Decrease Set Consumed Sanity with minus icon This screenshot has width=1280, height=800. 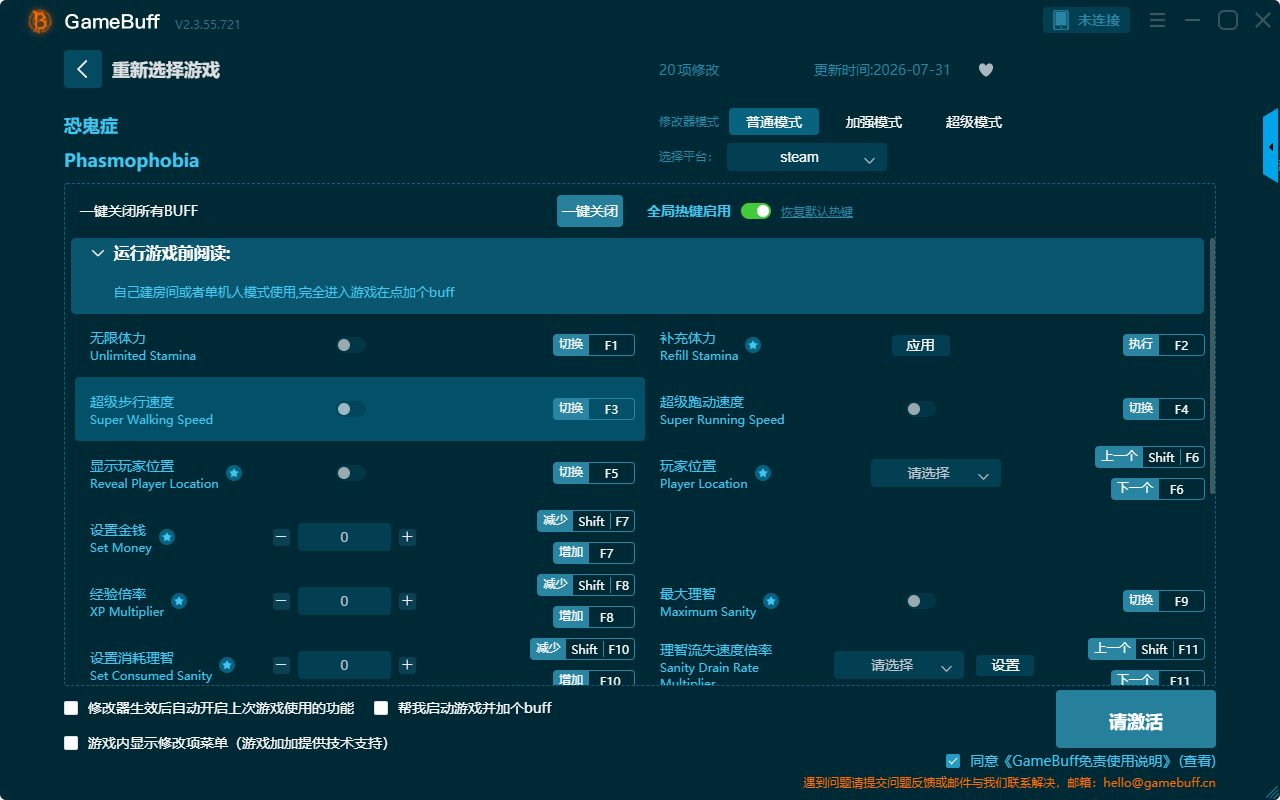pyautogui.click(x=281, y=665)
